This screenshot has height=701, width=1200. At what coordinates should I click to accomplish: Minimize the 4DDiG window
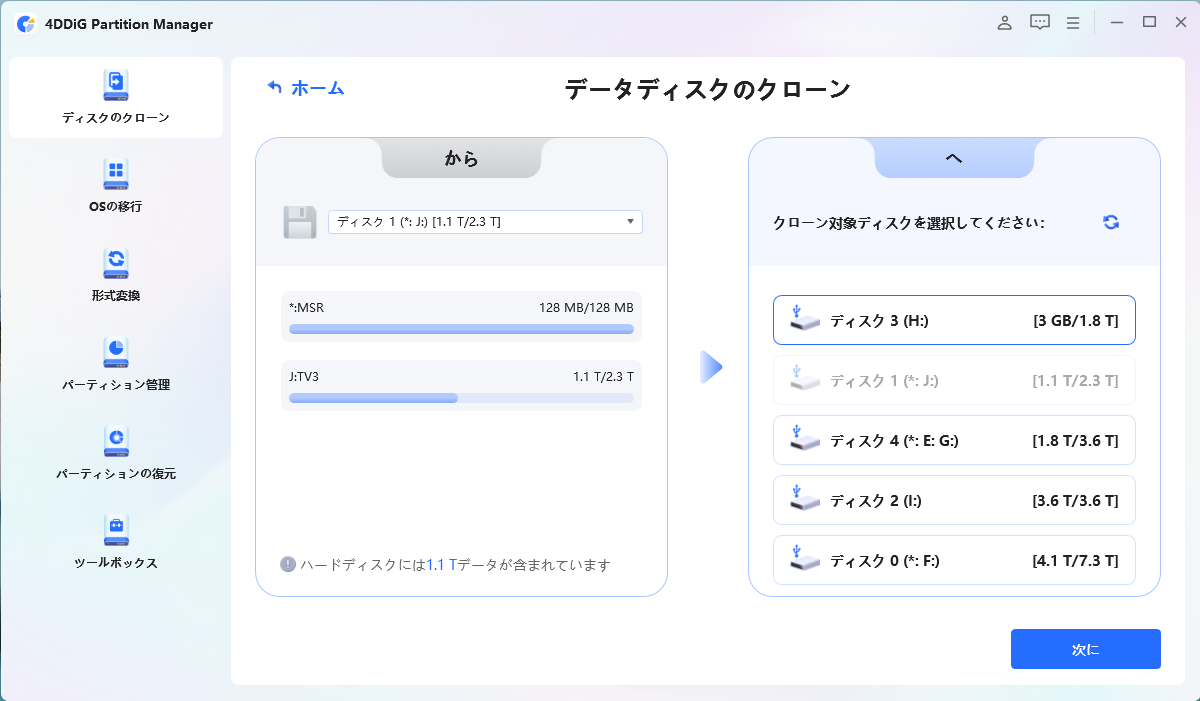1116,22
